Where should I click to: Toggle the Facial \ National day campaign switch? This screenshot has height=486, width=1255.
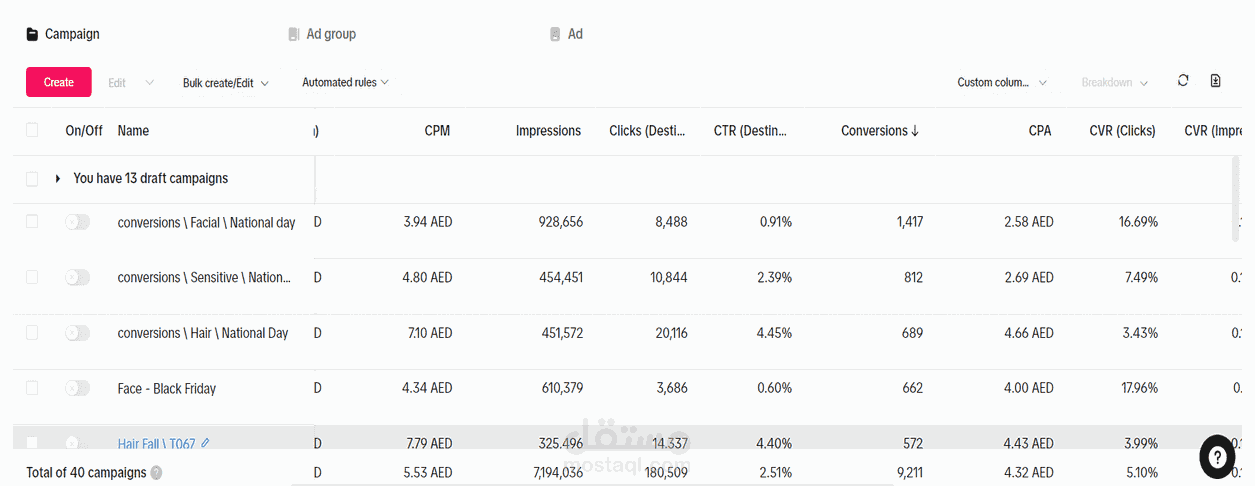coord(77,222)
